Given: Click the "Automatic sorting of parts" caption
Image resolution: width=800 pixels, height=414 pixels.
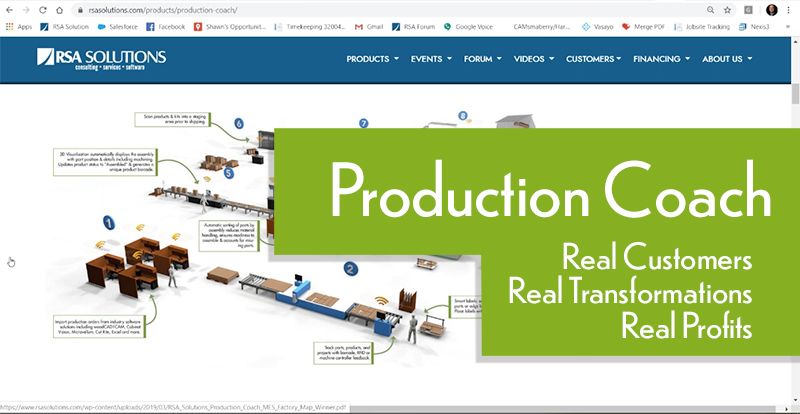Looking at the screenshot, I should [x=230, y=236].
